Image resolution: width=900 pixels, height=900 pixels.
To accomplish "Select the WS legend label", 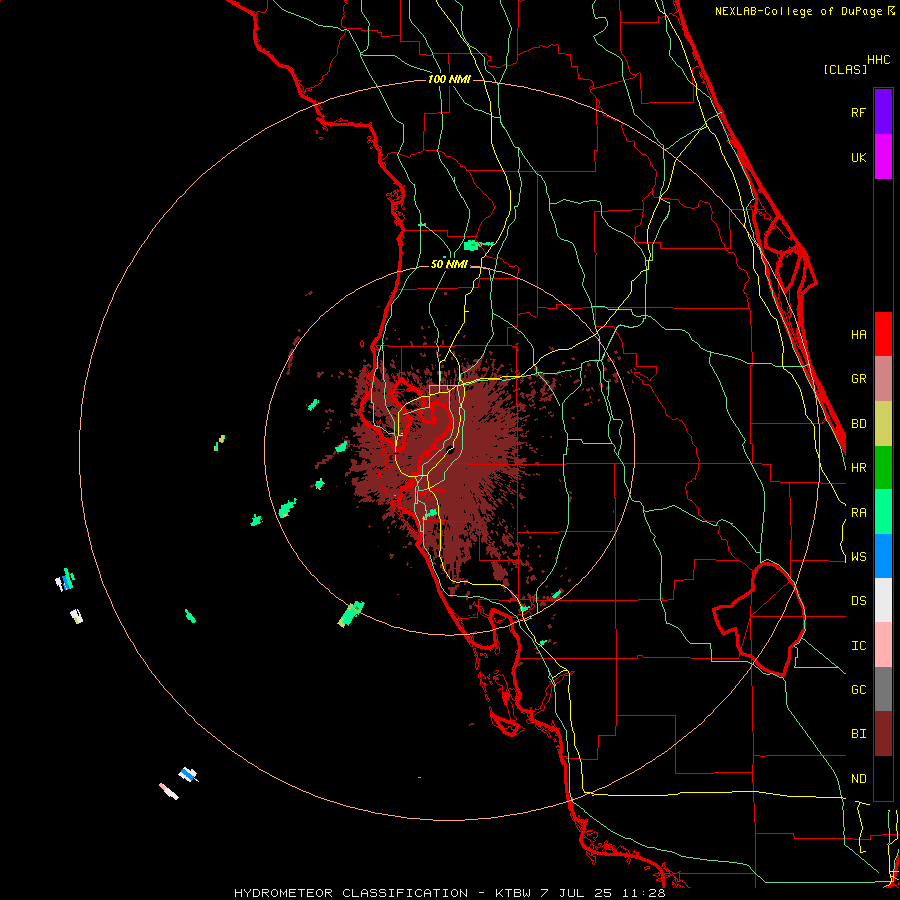I will pos(858,557).
